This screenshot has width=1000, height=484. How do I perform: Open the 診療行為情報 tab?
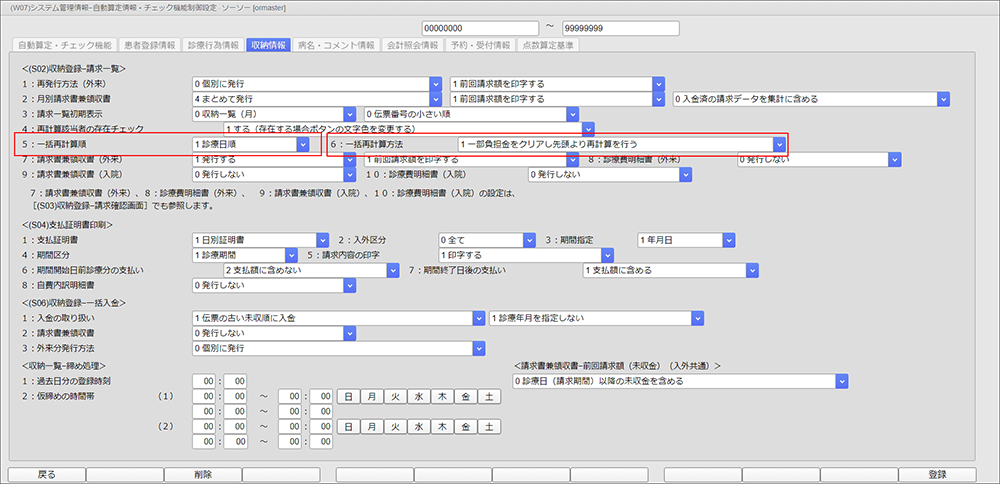pos(212,45)
